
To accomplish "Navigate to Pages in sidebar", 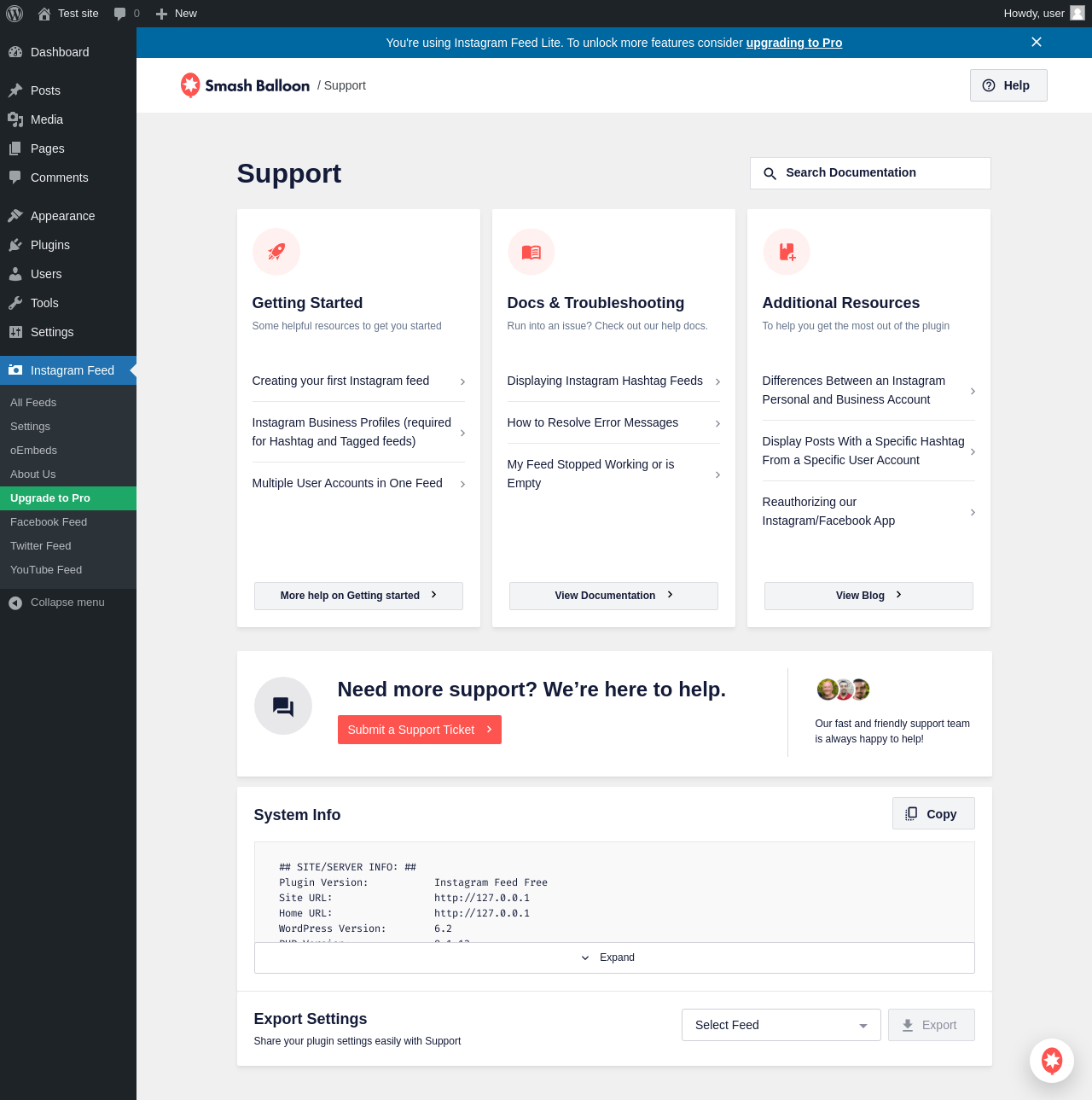I will coord(68,148).
